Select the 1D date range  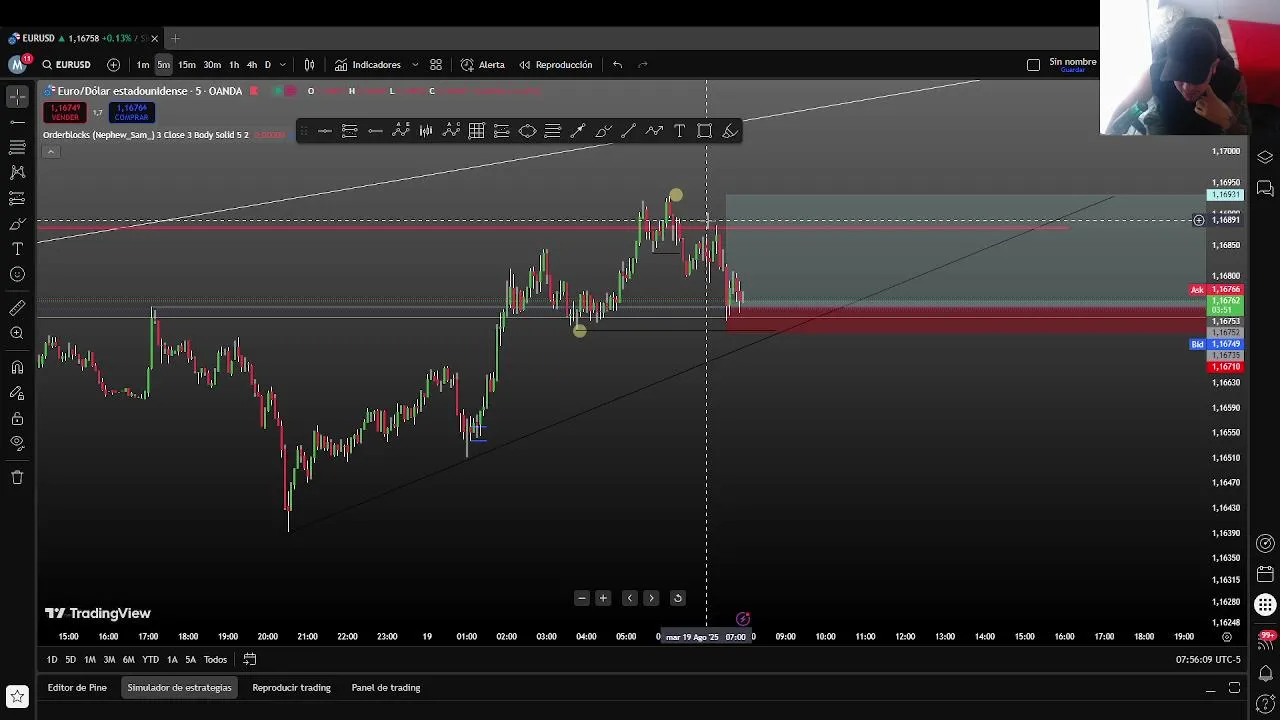52,660
